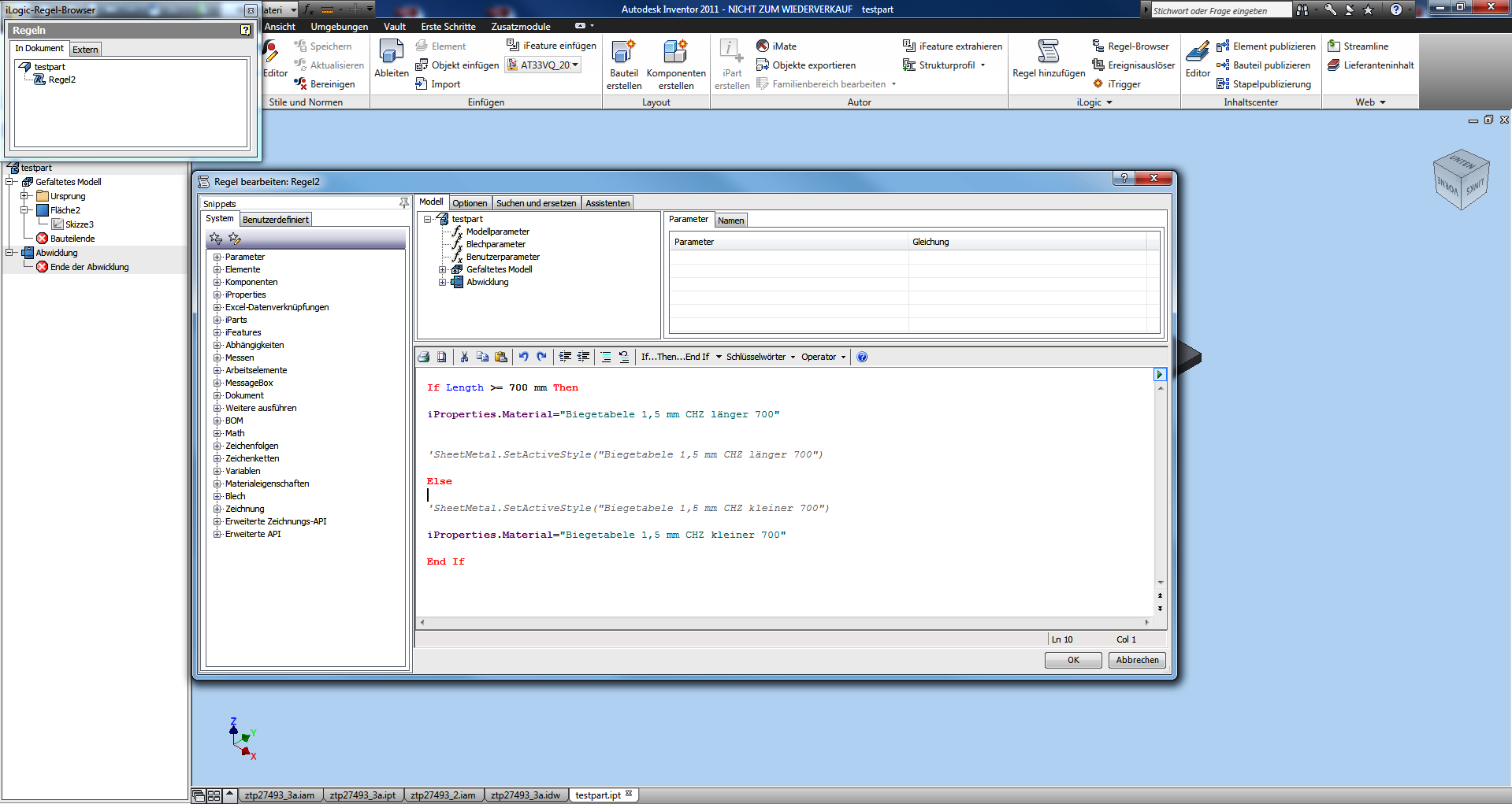Pin the Snippets panel with the pushpin
The height and width of the screenshot is (804, 1512).
click(x=404, y=203)
